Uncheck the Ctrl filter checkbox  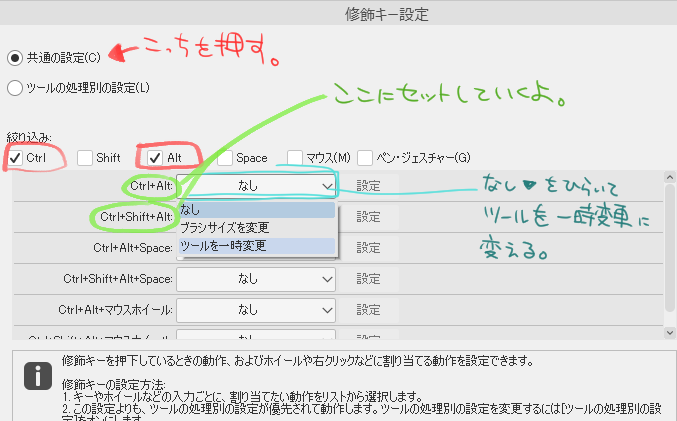click(x=15, y=158)
